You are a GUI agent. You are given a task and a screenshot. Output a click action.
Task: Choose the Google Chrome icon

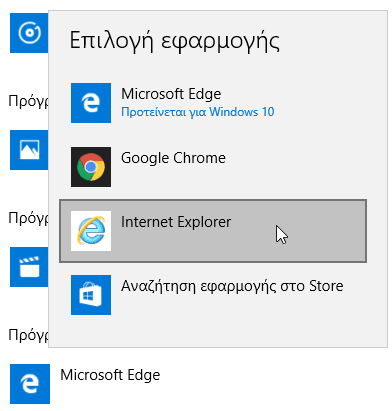(x=91, y=167)
